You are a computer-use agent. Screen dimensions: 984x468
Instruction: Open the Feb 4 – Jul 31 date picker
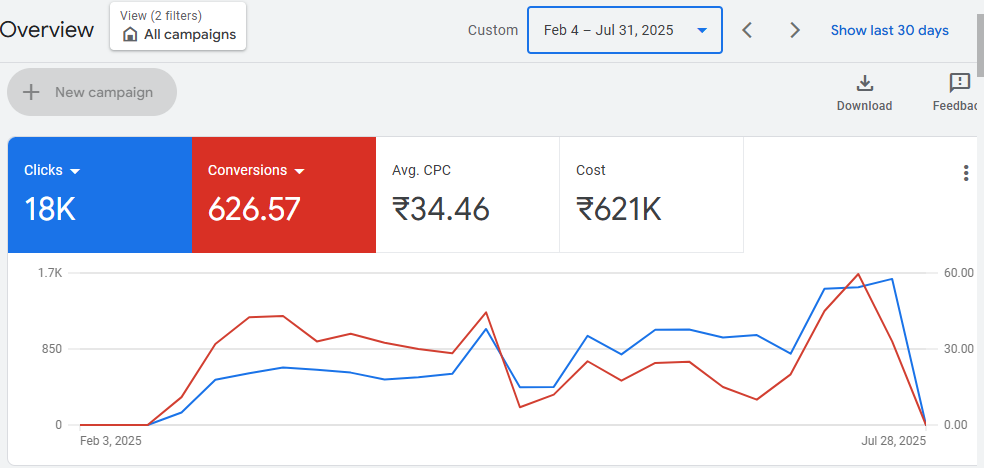[x=624, y=30]
